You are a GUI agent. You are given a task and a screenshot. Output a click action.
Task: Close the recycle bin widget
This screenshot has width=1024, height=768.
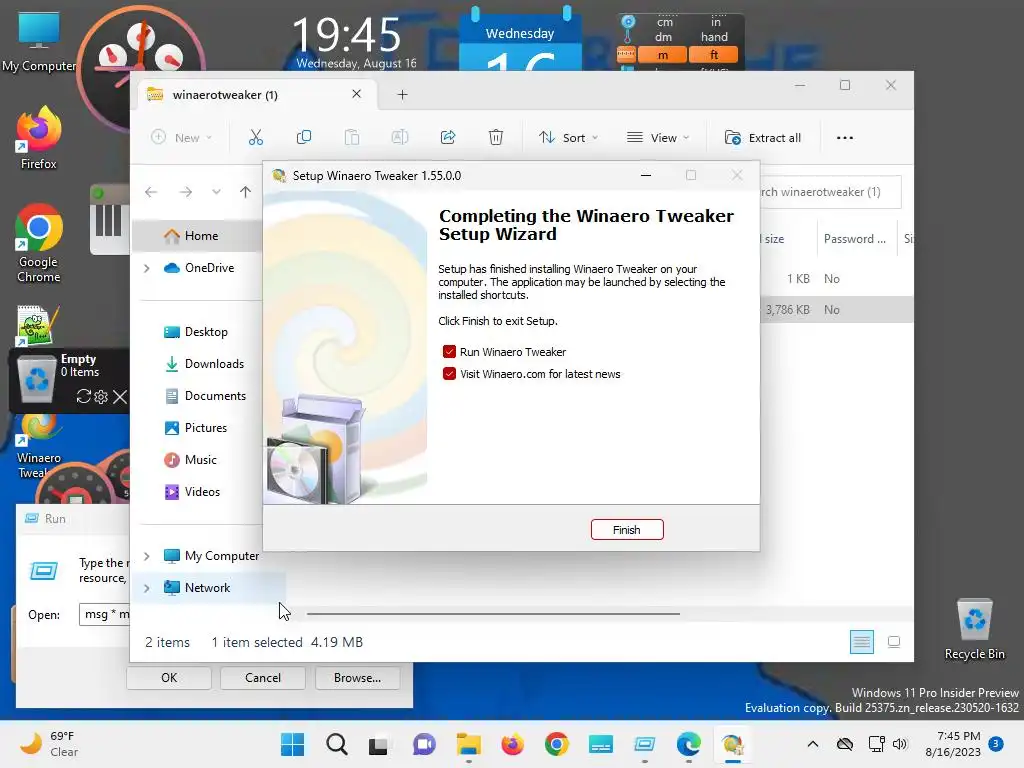(x=120, y=396)
